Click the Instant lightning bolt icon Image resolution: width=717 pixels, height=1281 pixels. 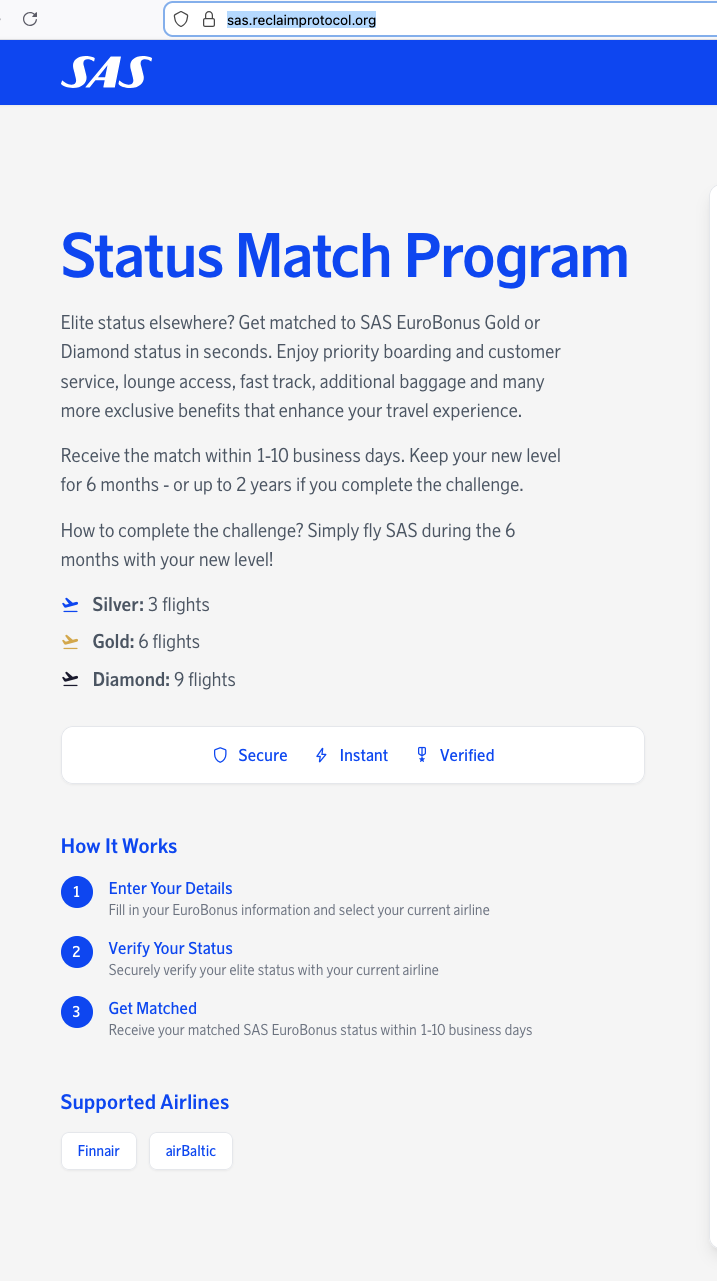click(x=321, y=756)
